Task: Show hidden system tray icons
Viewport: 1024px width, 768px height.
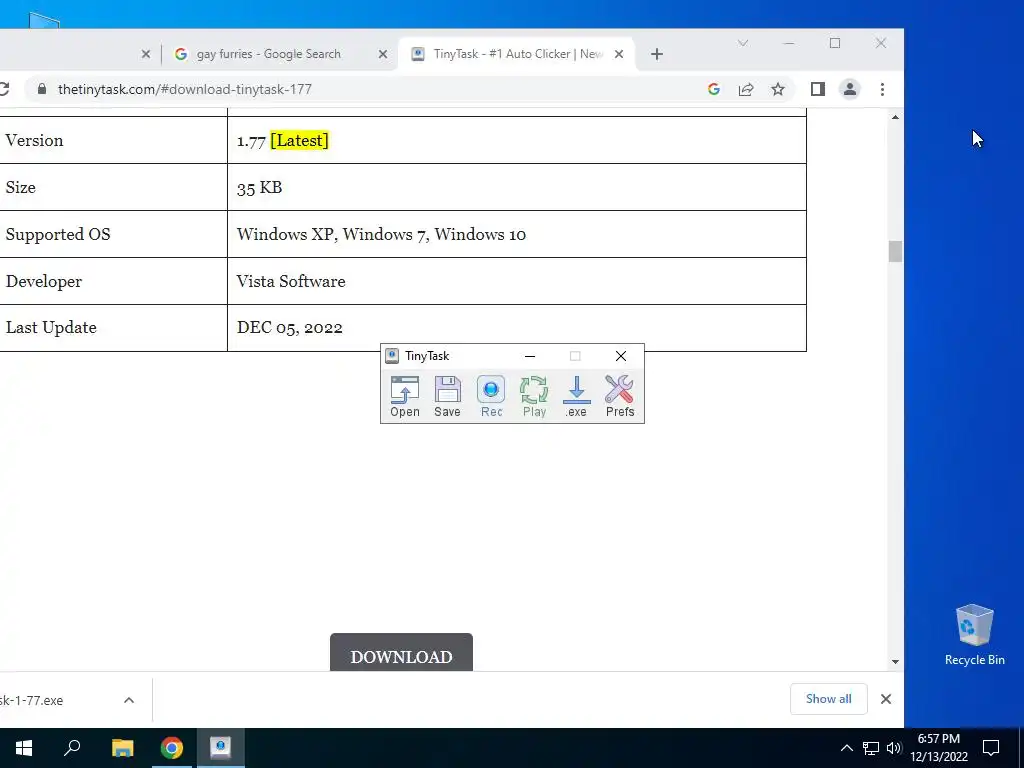Action: pos(846,748)
